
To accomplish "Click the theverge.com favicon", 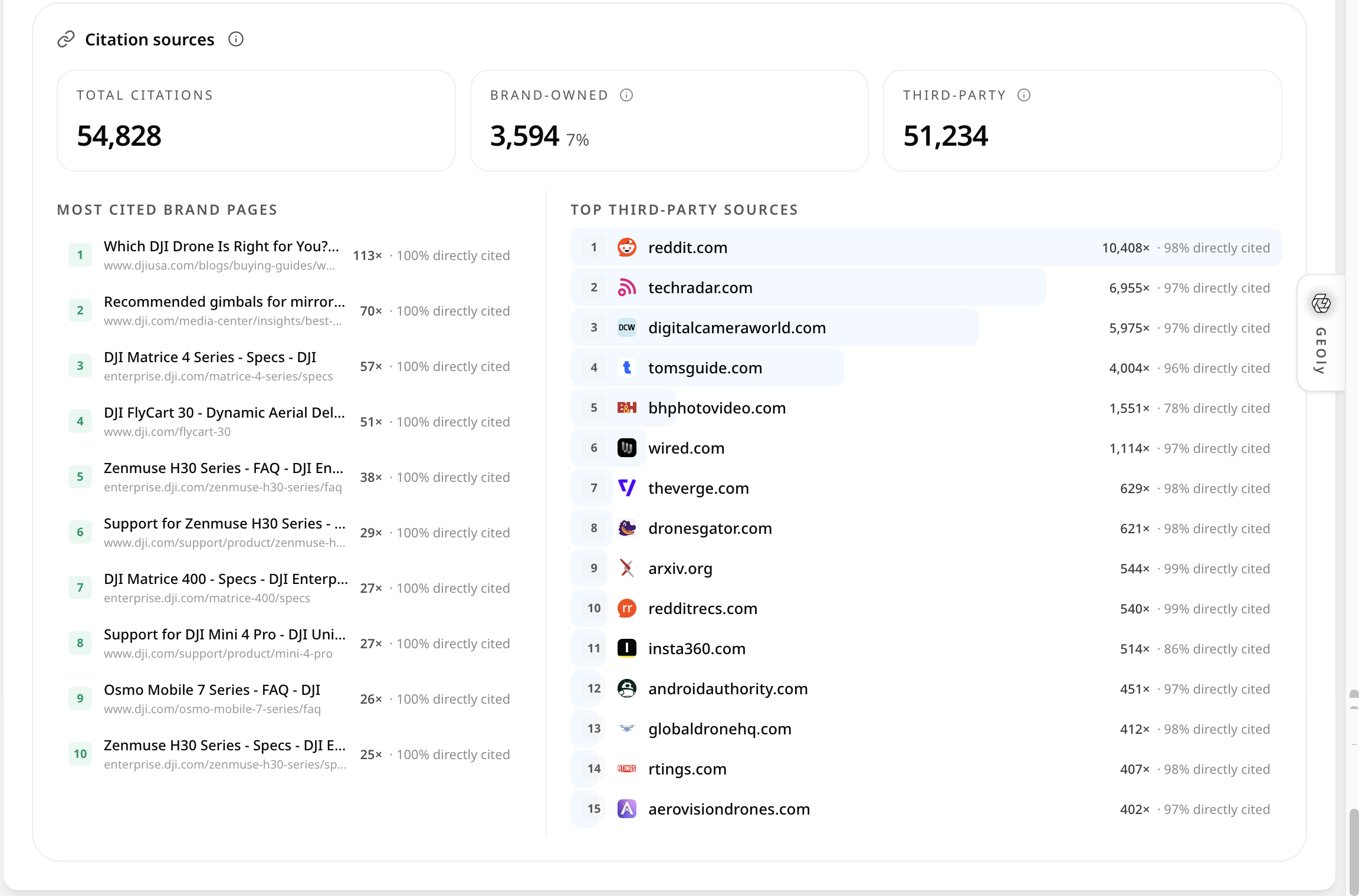I will [x=626, y=488].
